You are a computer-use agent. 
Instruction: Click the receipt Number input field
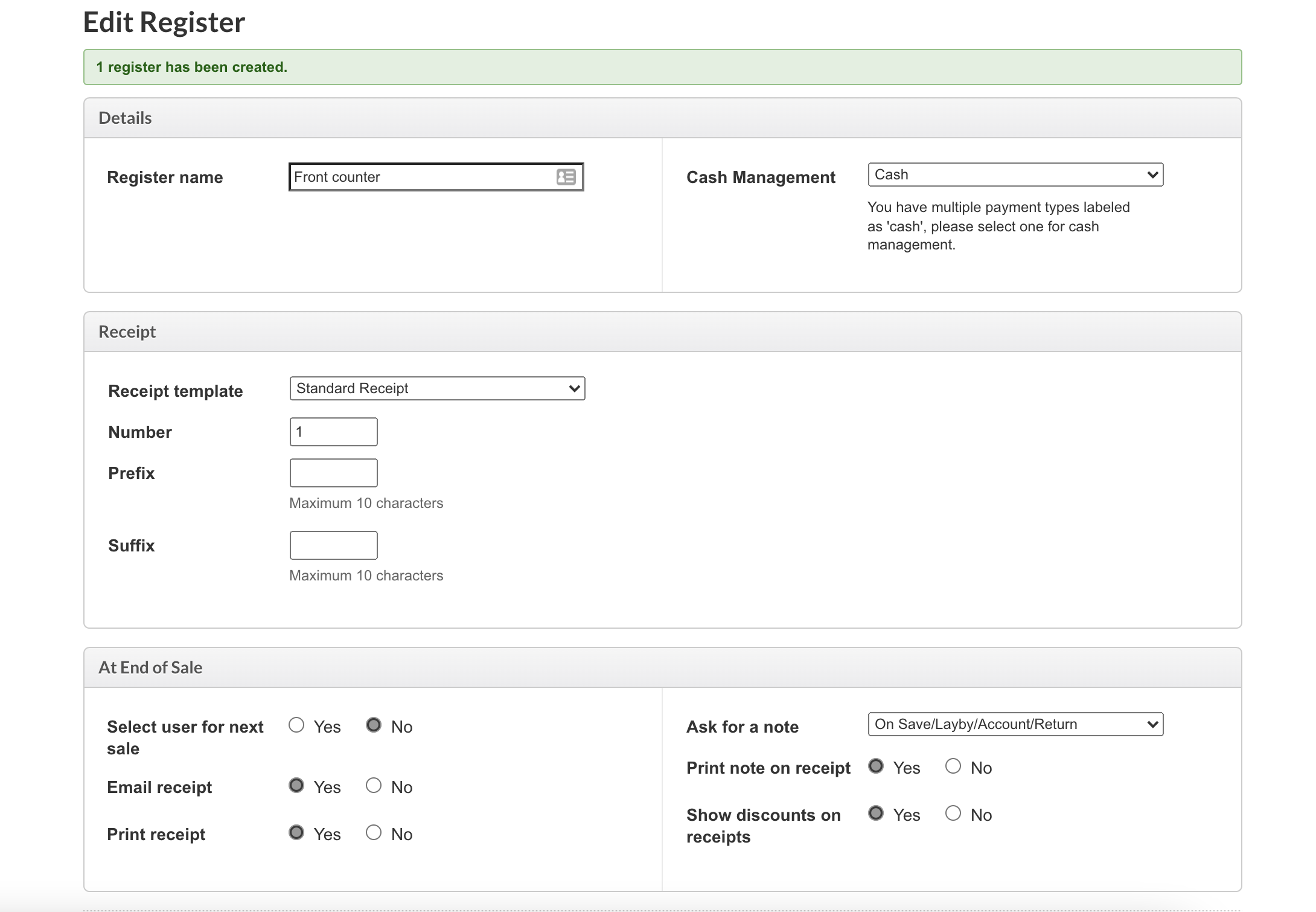pyautogui.click(x=333, y=431)
